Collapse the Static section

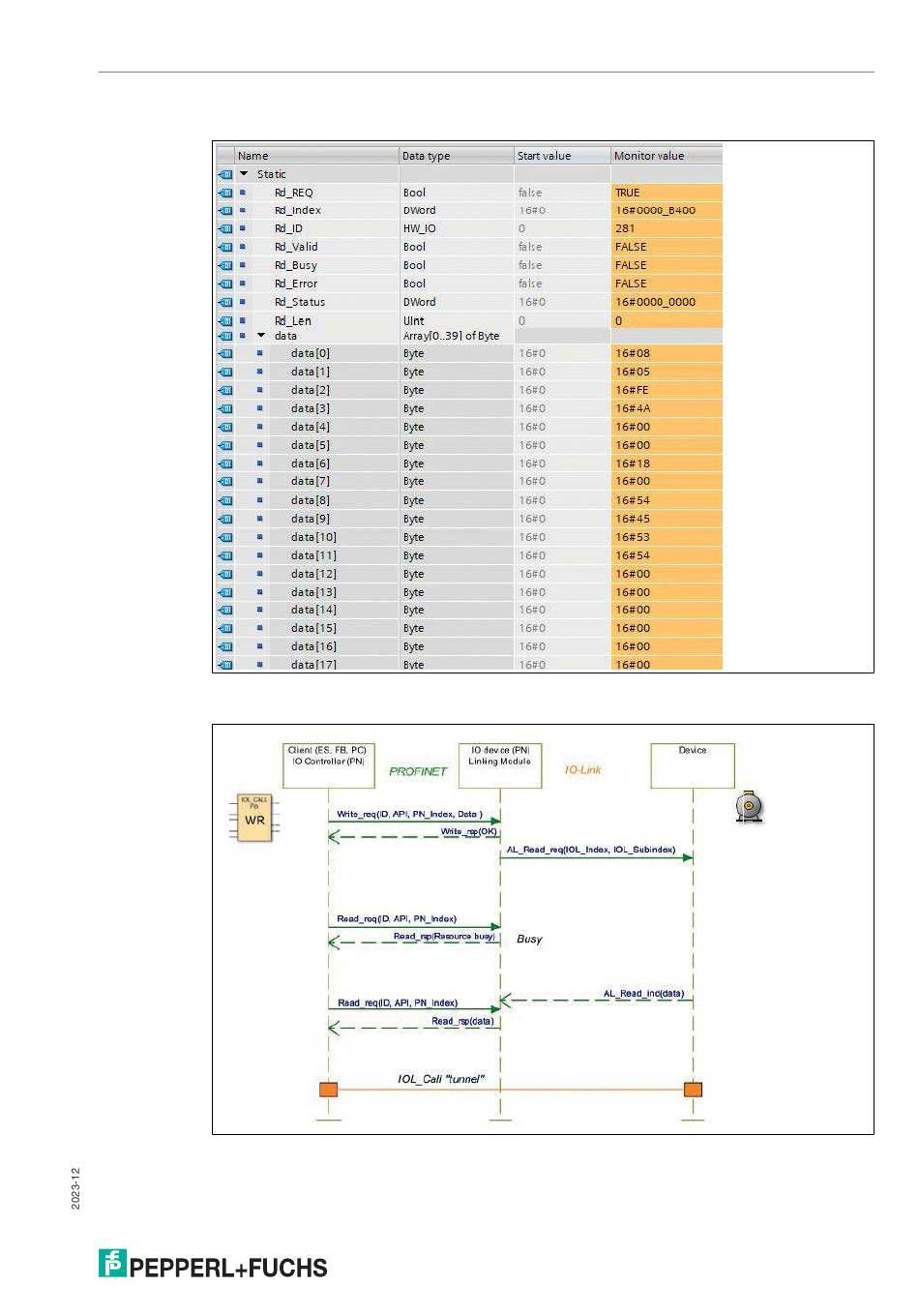[x=244, y=174]
